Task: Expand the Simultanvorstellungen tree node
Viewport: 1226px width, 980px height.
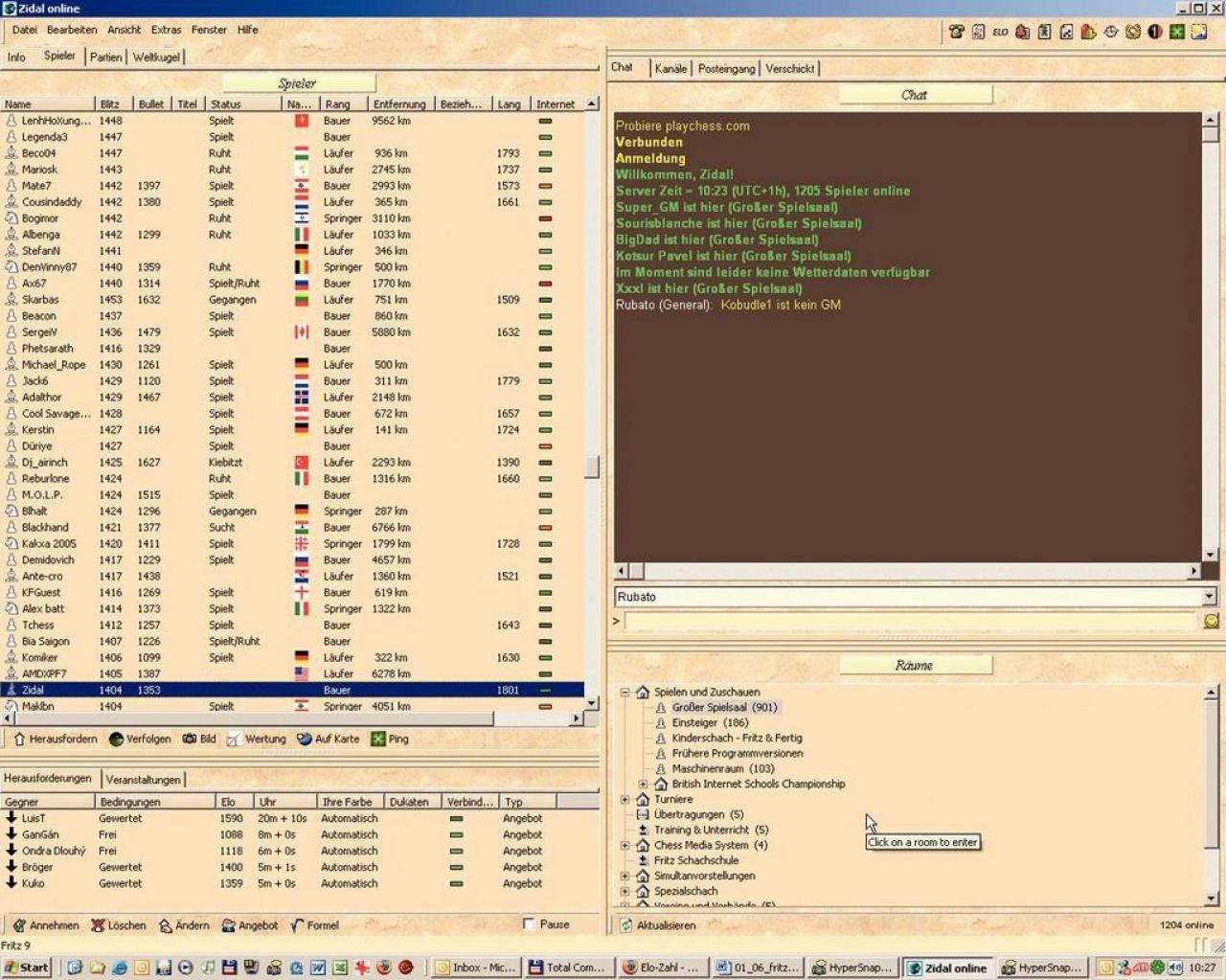Action: point(624,876)
